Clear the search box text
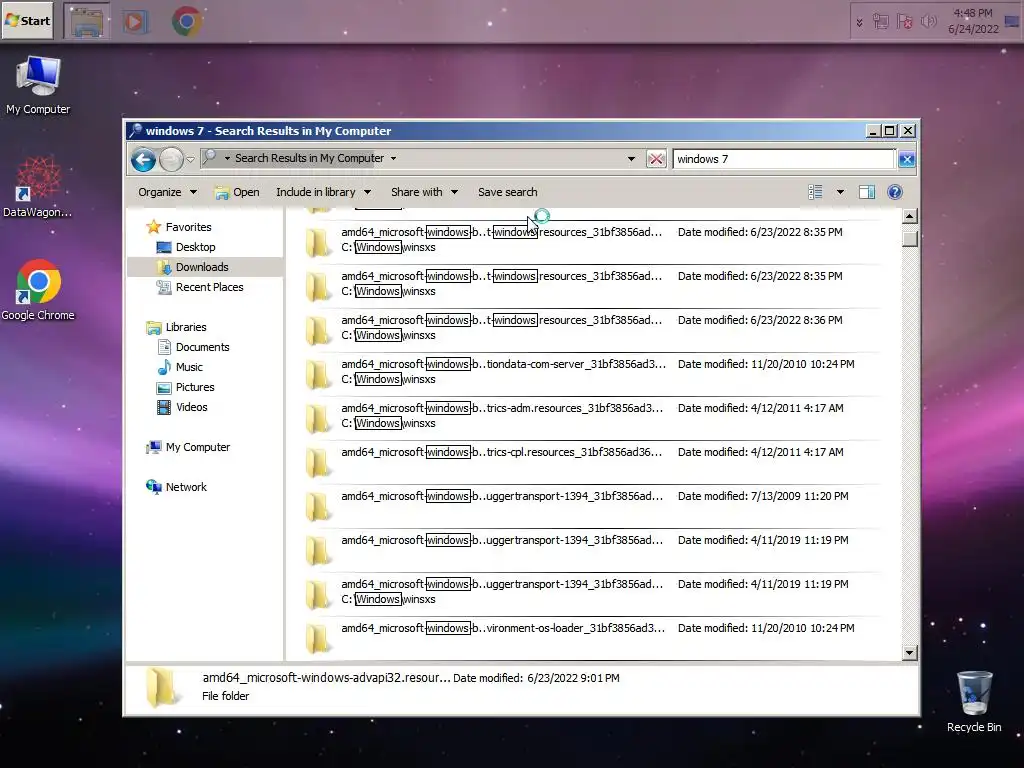Screen dimensions: 1024x768 point(906,159)
